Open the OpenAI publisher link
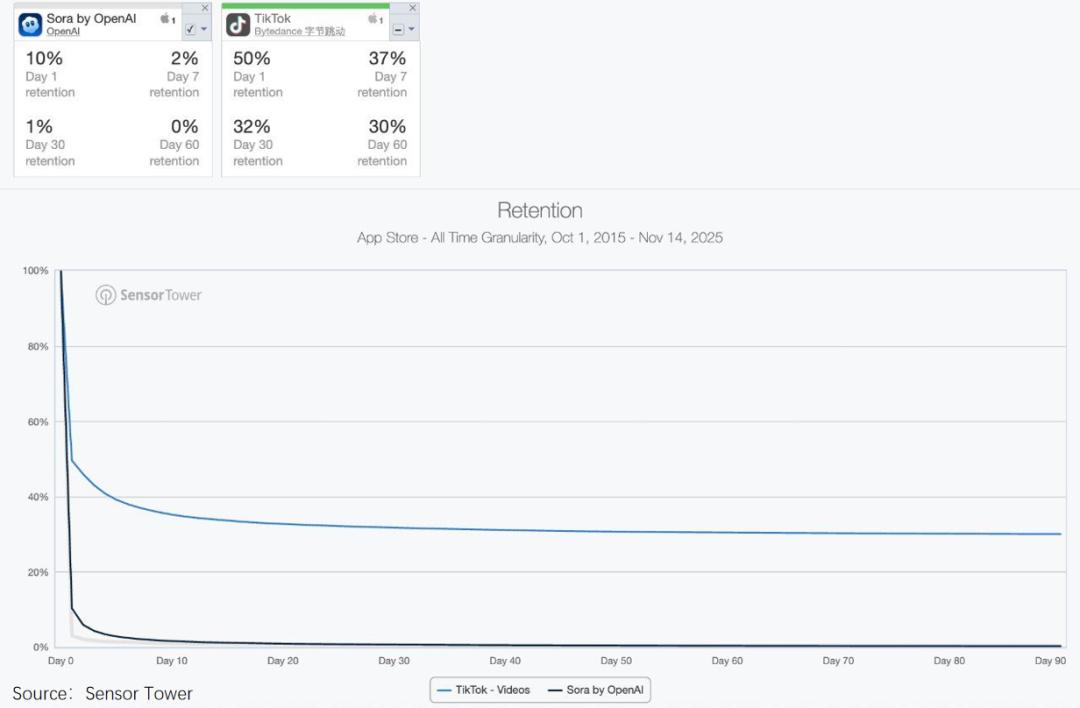 (62, 32)
